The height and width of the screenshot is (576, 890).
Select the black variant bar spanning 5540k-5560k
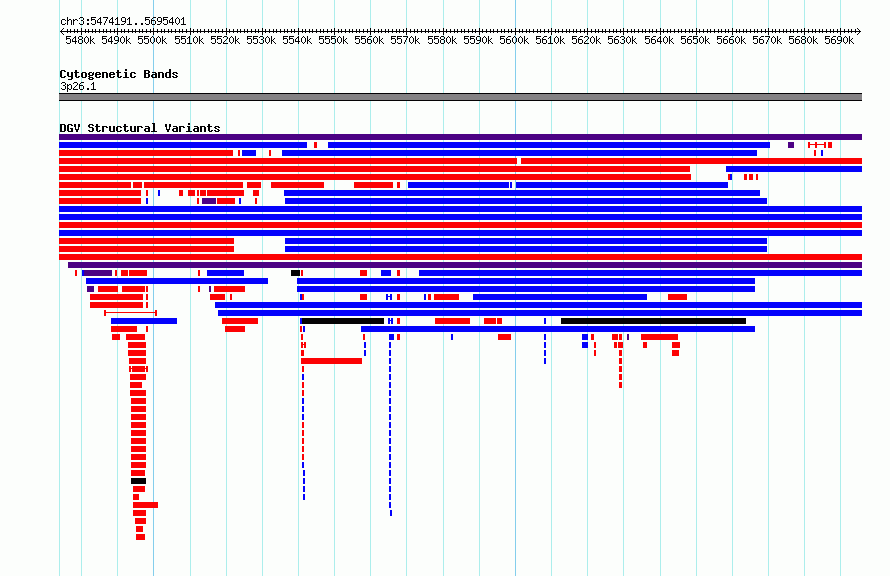pyautogui.click(x=342, y=321)
